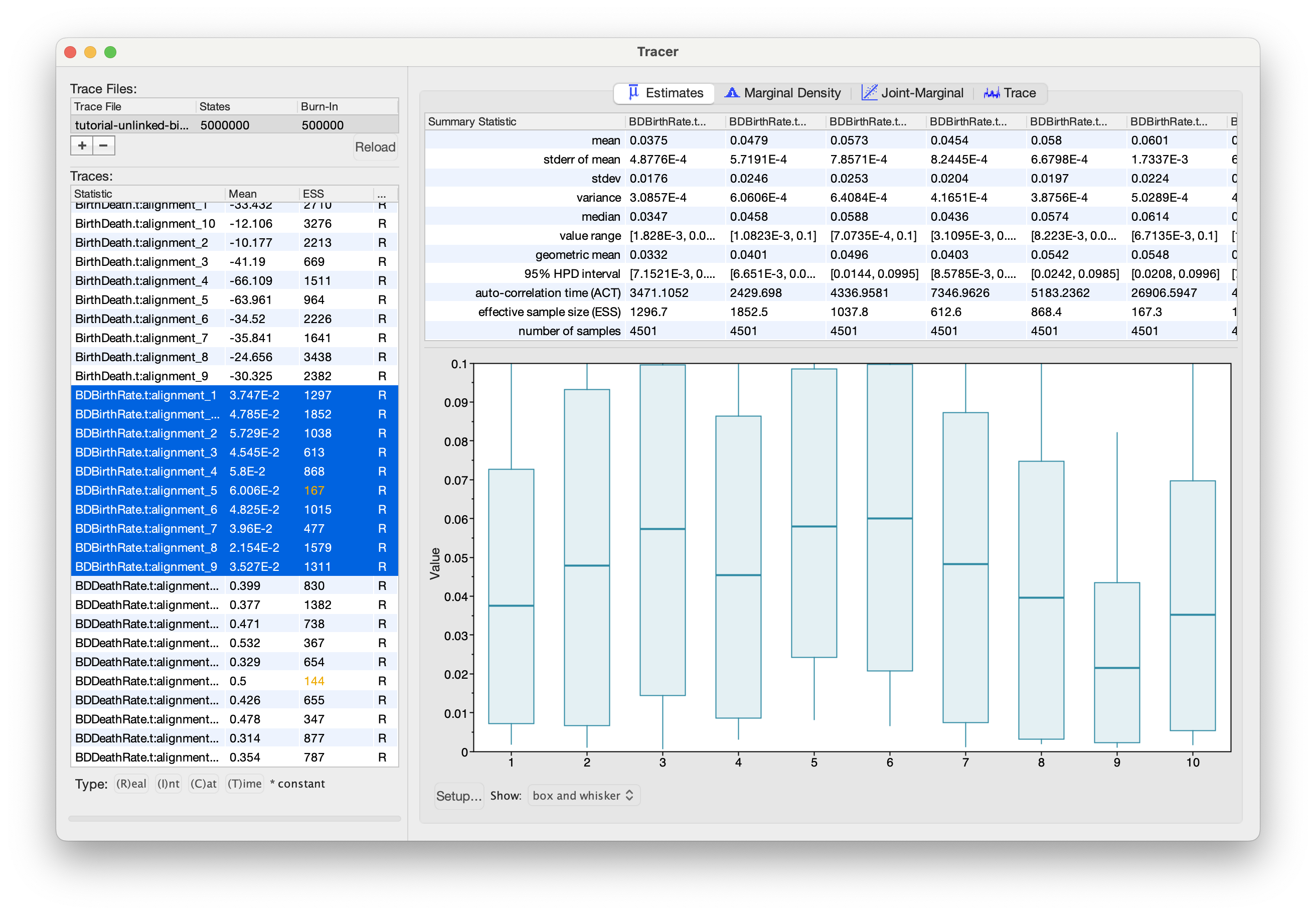The height and width of the screenshot is (915, 1316).
Task: Select the BDBirthRate.t:alignment_1 trace
Action: pos(234,395)
